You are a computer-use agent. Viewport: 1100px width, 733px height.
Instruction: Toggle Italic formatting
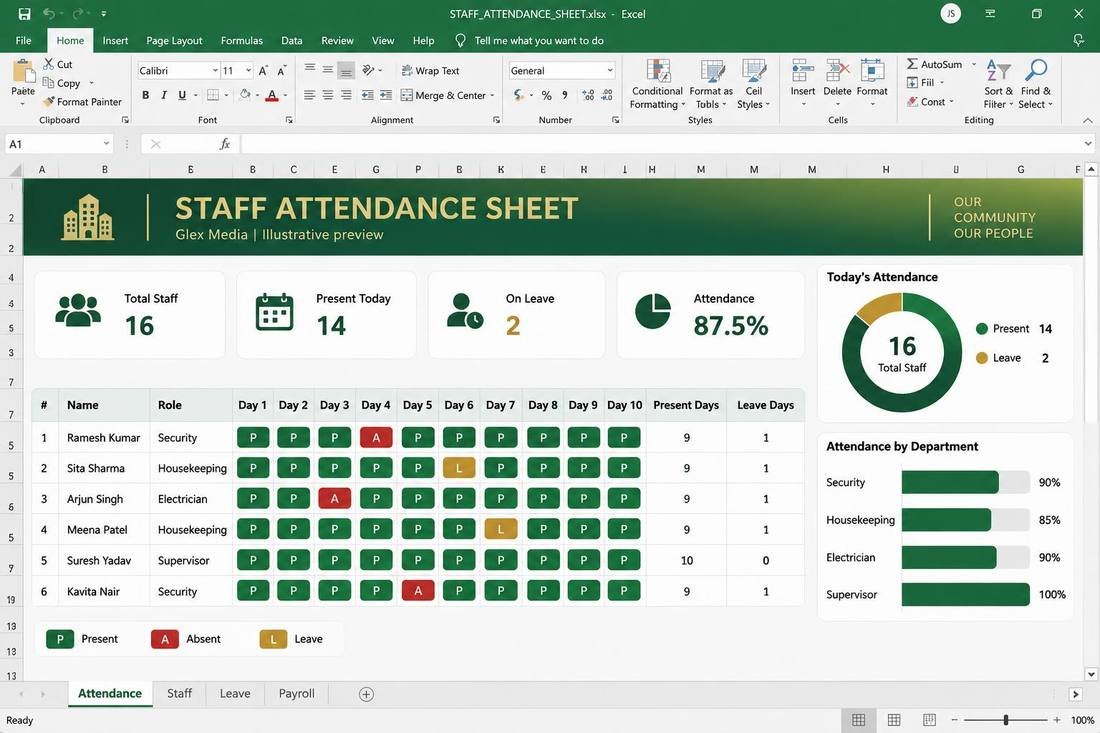163,95
